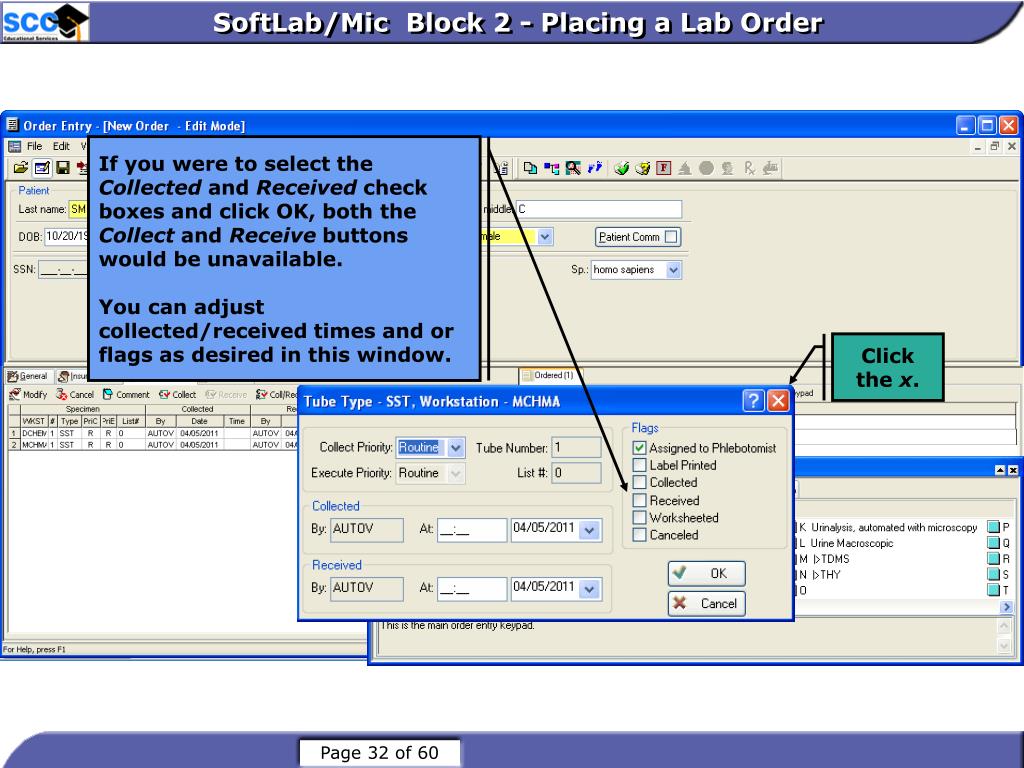This screenshot has height=768, width=1024.
Task: Click the Received At time field
Action: tap(472, 588)
